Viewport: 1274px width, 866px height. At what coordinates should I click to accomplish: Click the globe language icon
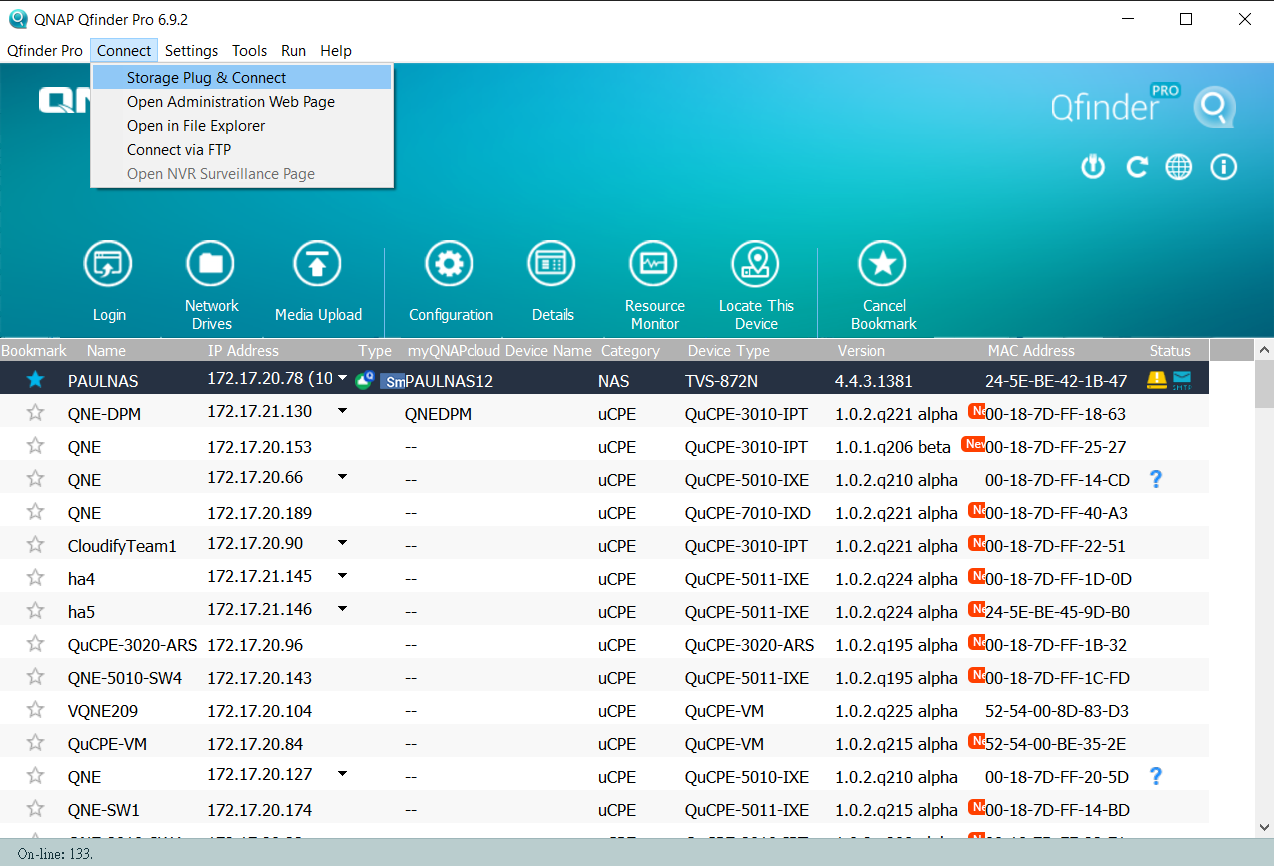click(1179, 167)
